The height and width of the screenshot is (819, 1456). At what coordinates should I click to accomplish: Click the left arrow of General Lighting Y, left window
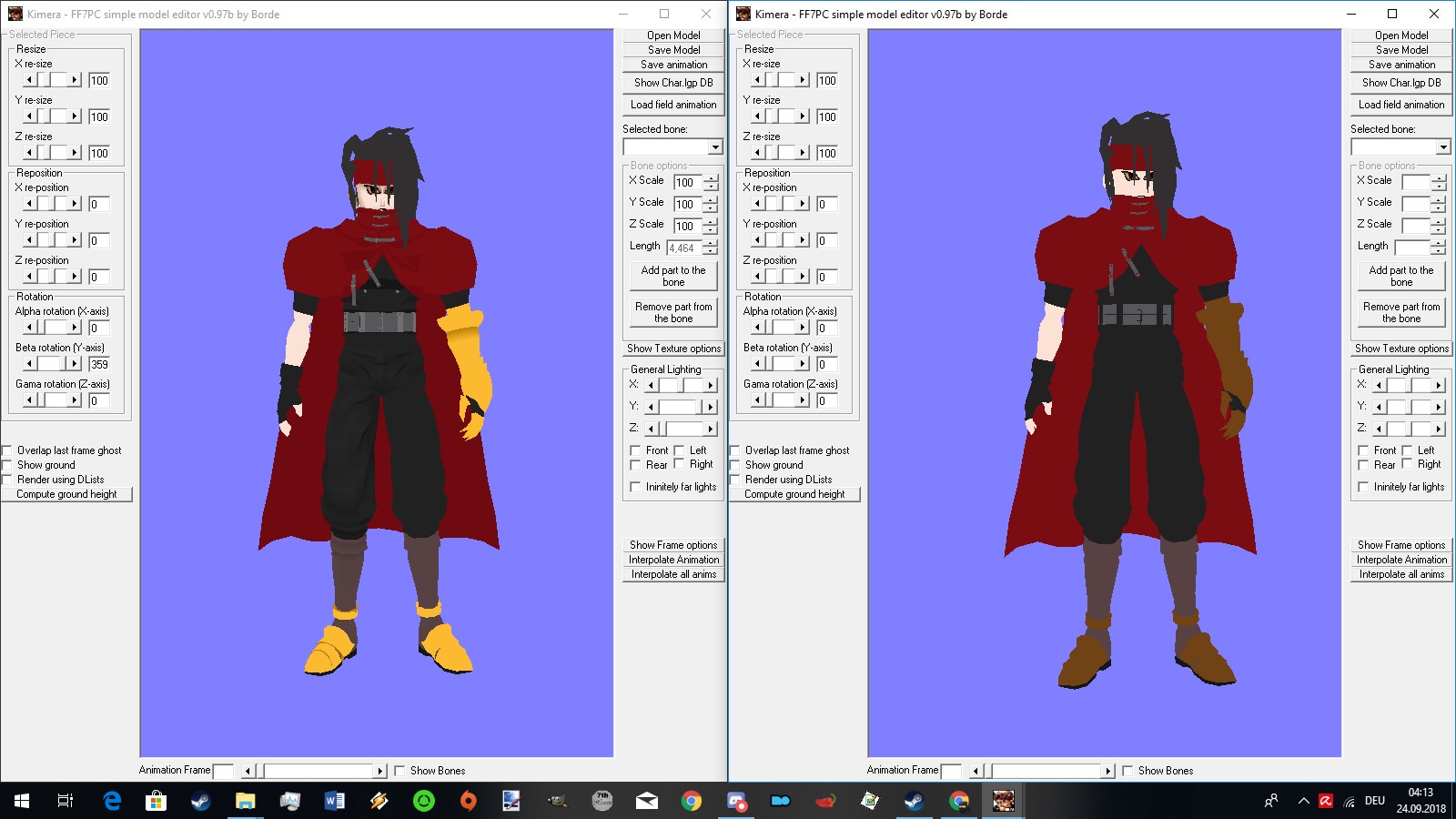point(652,407)
